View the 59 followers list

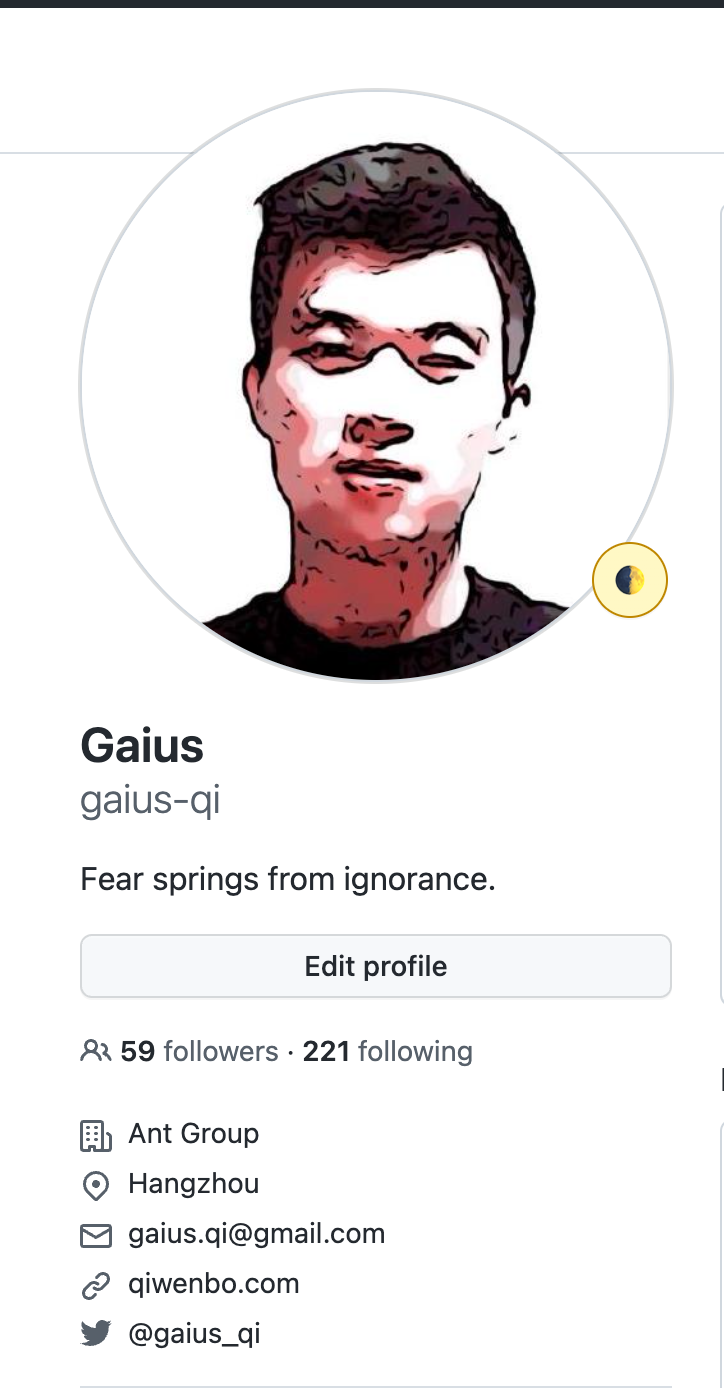tap(199, 1051)
